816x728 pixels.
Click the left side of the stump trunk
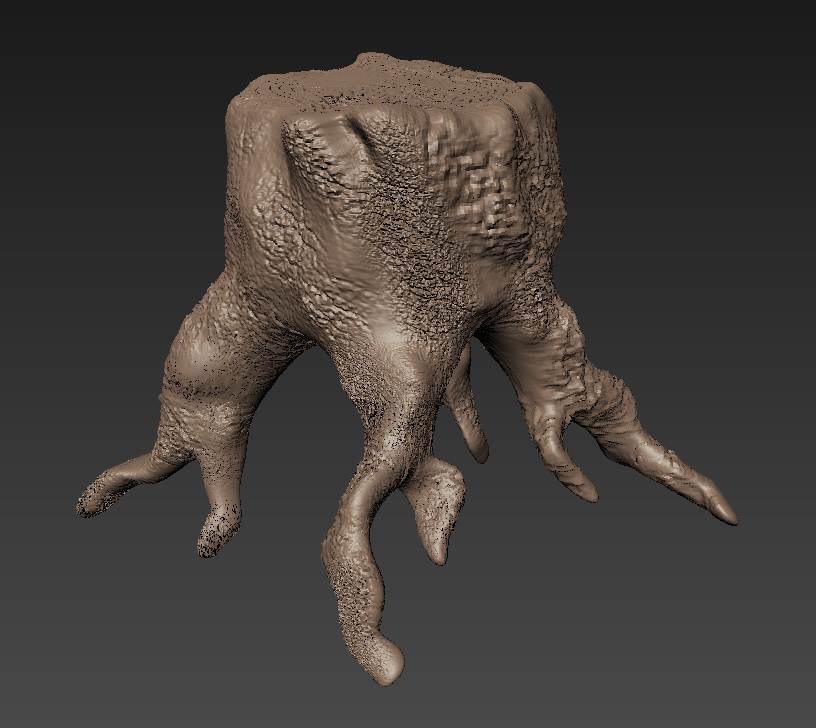pos(250,200)
